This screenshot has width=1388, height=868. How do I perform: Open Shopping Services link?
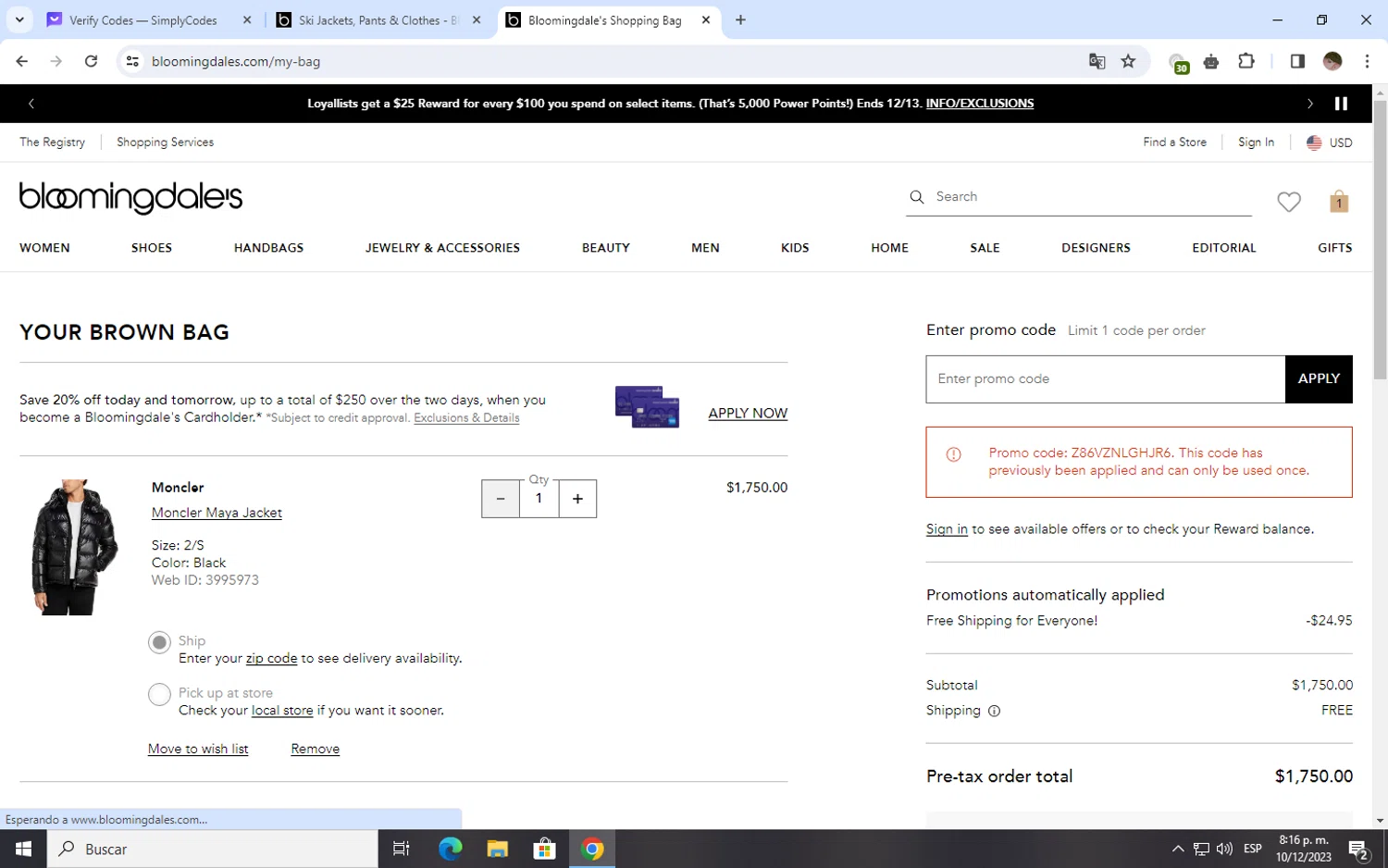[165, 143]
